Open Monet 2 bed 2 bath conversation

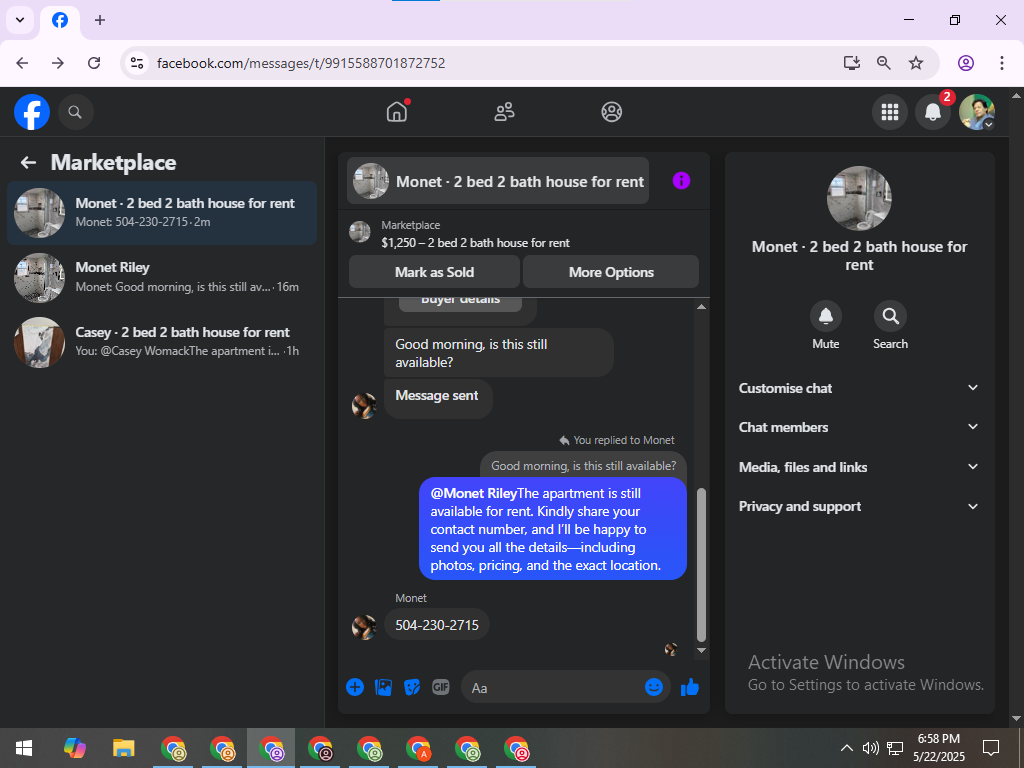click(162, 213)
